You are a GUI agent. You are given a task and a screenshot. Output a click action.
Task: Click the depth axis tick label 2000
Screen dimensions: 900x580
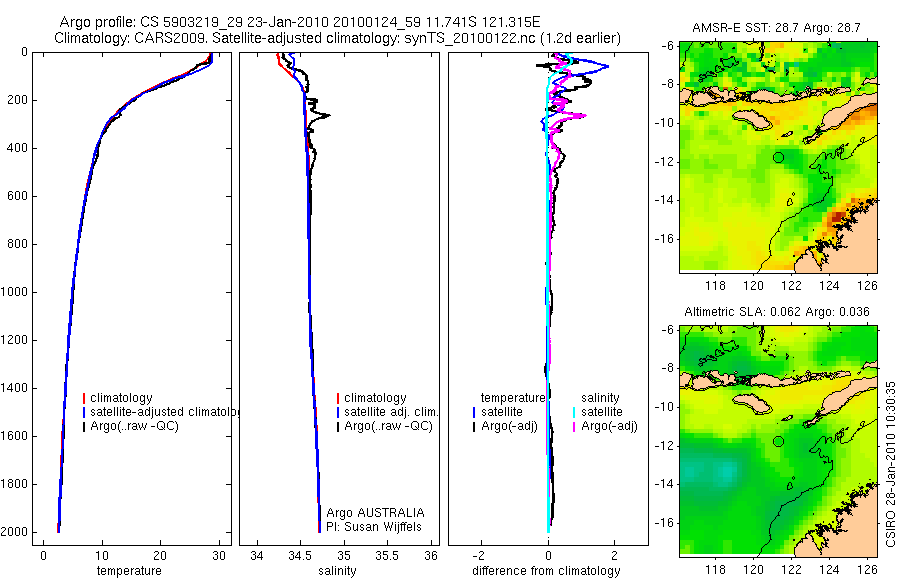(15, 532)
